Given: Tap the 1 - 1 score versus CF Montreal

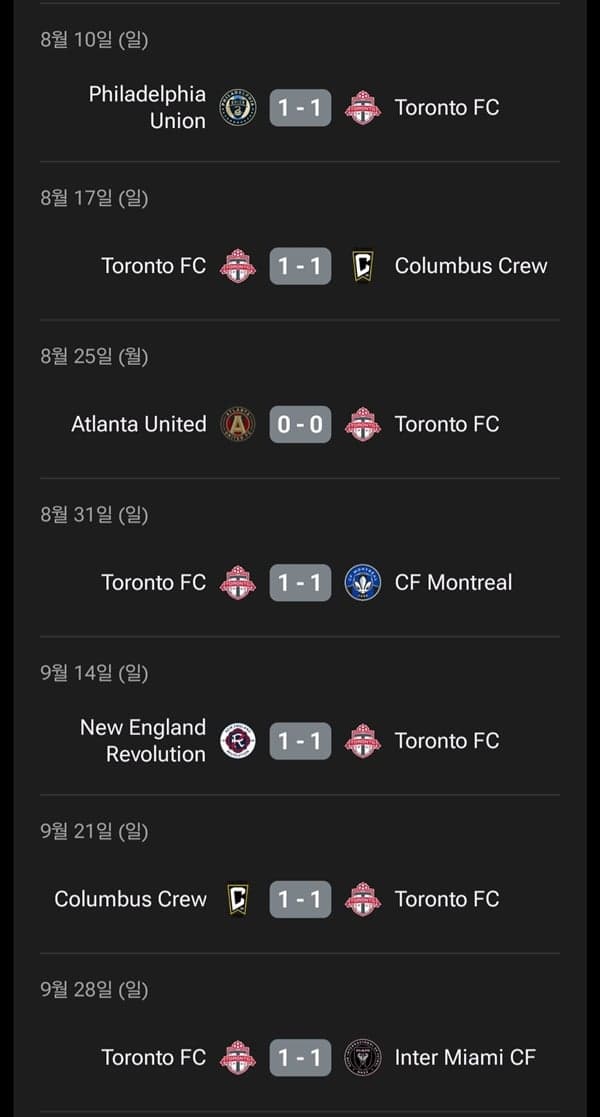Looking at the screenshot, I should coord(300,582).
